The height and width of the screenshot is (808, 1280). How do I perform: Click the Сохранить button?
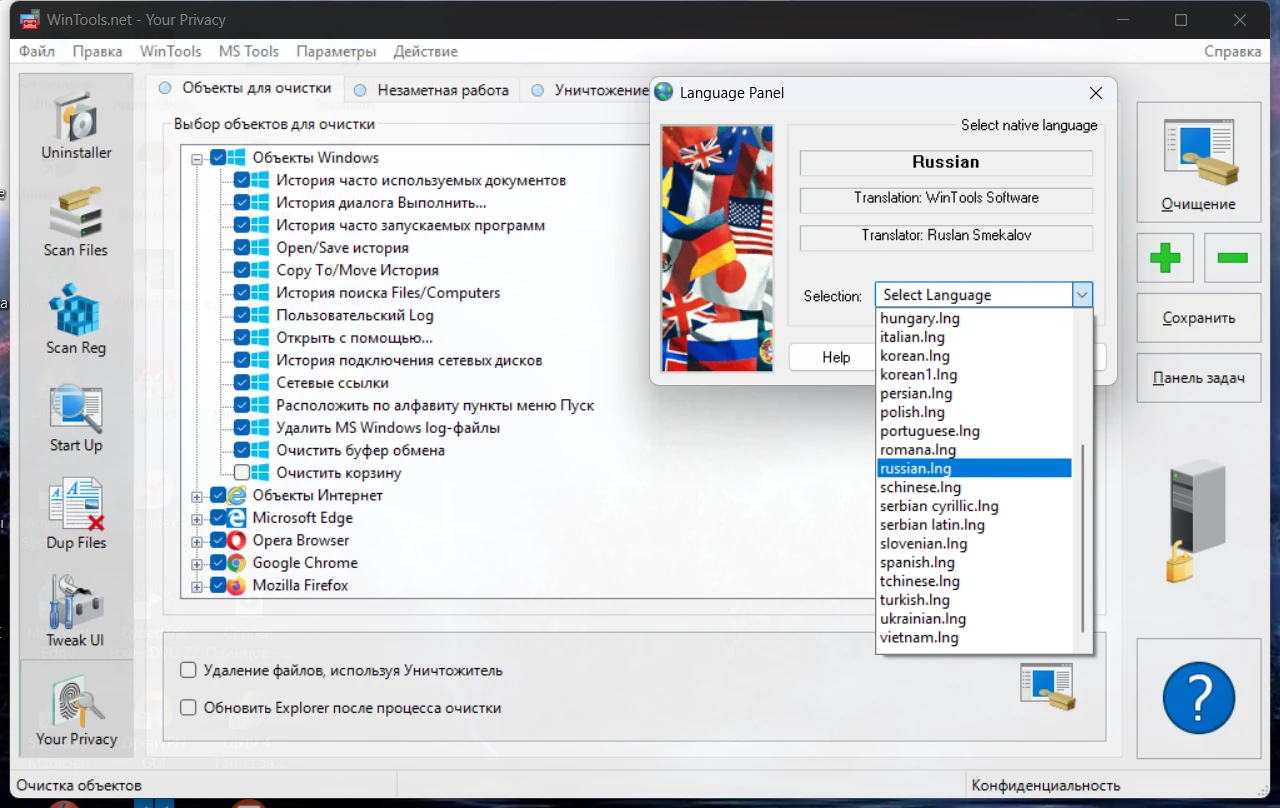click(x=1198, y=318)
